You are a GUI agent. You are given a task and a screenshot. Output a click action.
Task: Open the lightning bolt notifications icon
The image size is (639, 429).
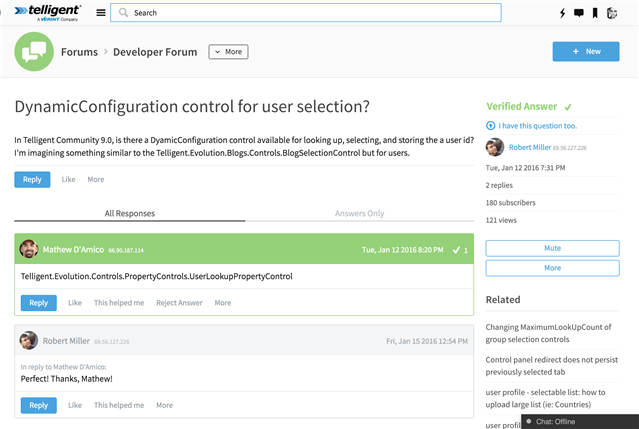[562, 13]
